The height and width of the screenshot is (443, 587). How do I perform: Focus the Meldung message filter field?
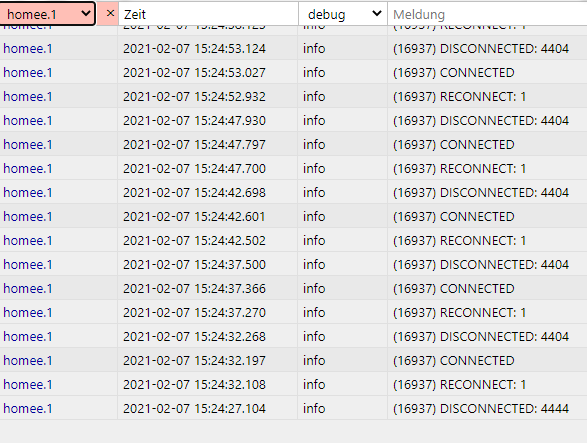488,14
